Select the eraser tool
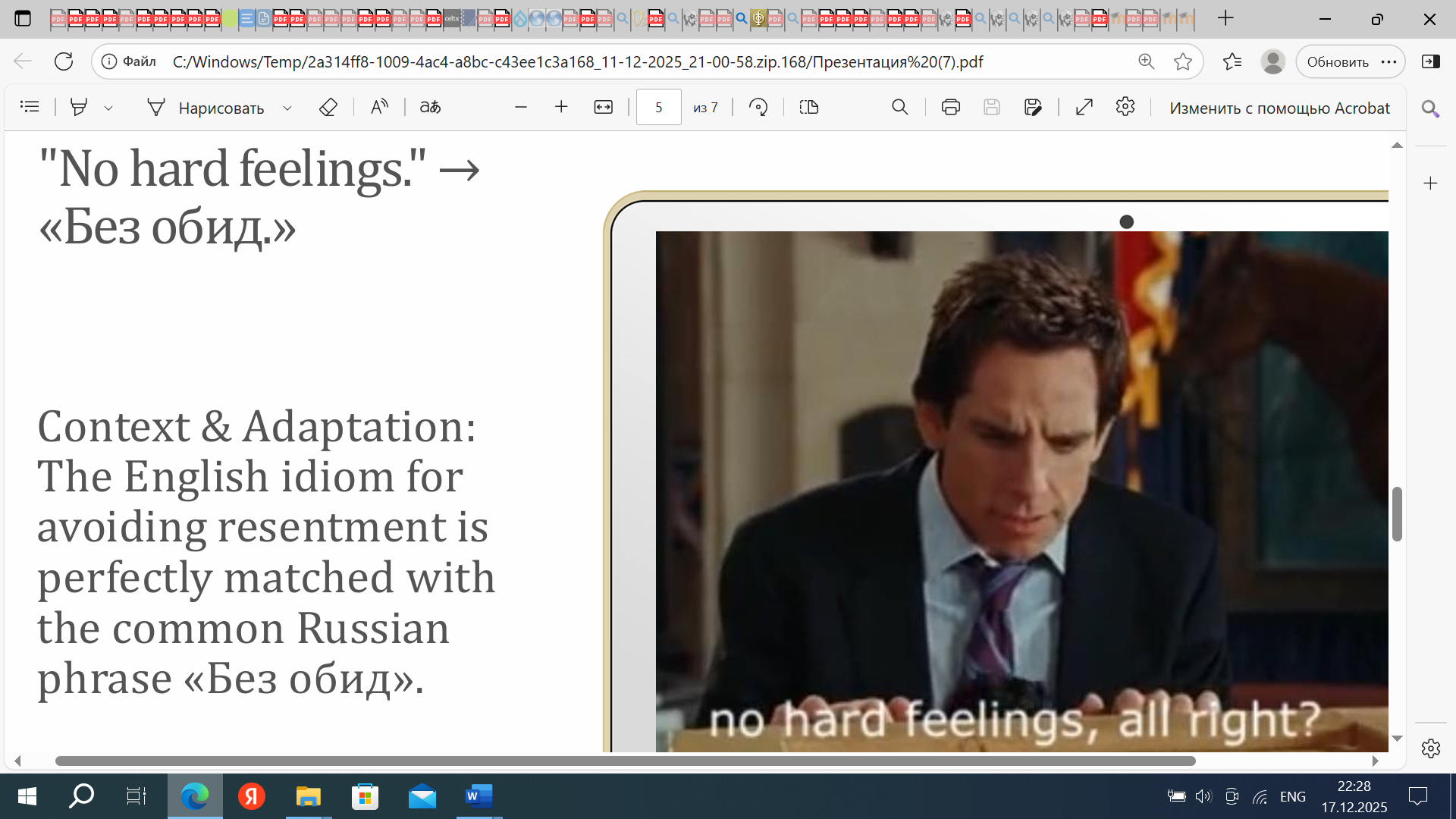 pos(328,107)
